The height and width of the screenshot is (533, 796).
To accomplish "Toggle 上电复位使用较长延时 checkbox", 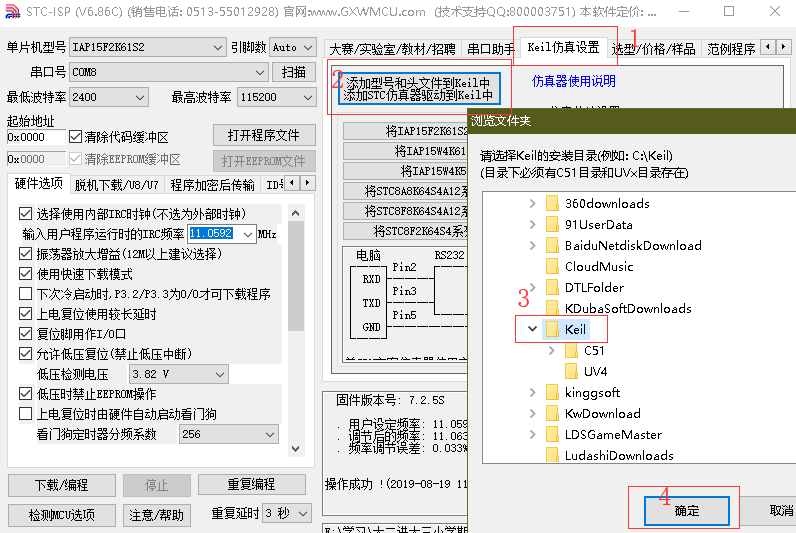I will tap(25, 314).
